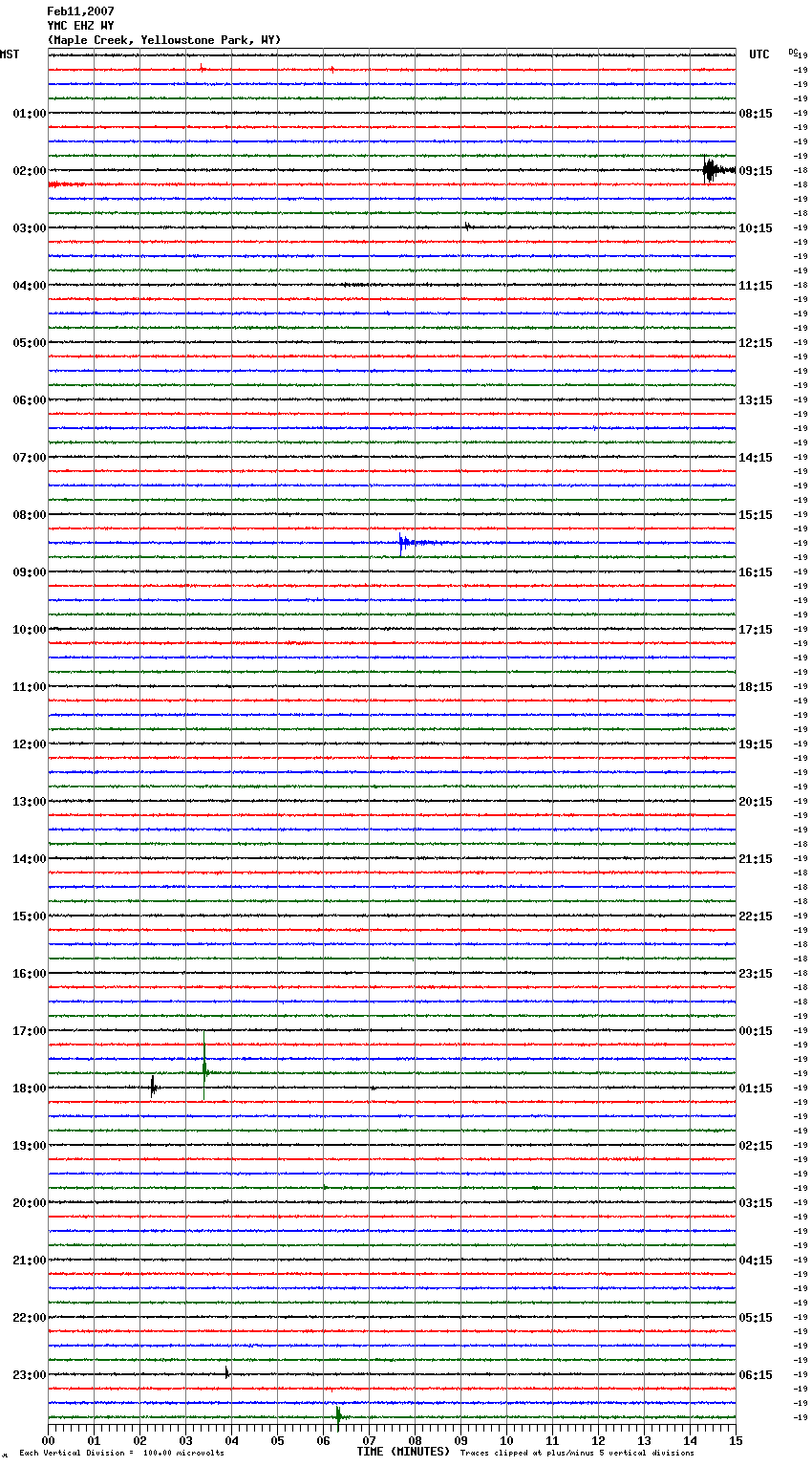Click the 12:15 UTC label
This screenshot has height=1466, width=812.
[756, 343]
